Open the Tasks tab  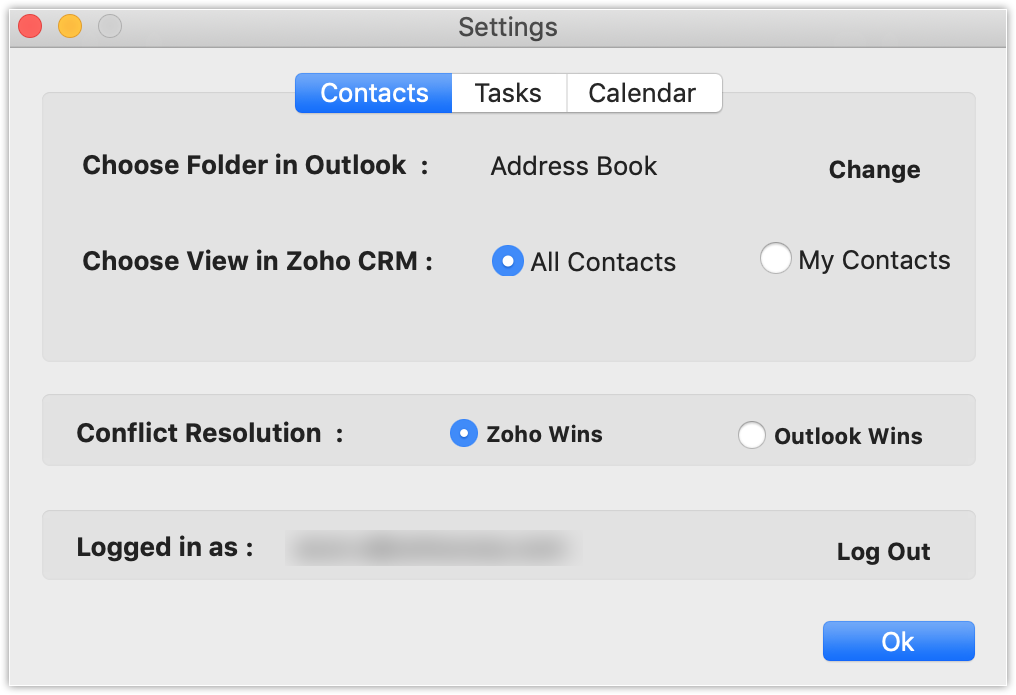(508, 94)
